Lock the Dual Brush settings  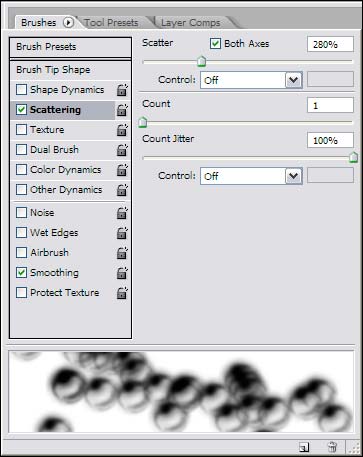(x=122, y=150)
